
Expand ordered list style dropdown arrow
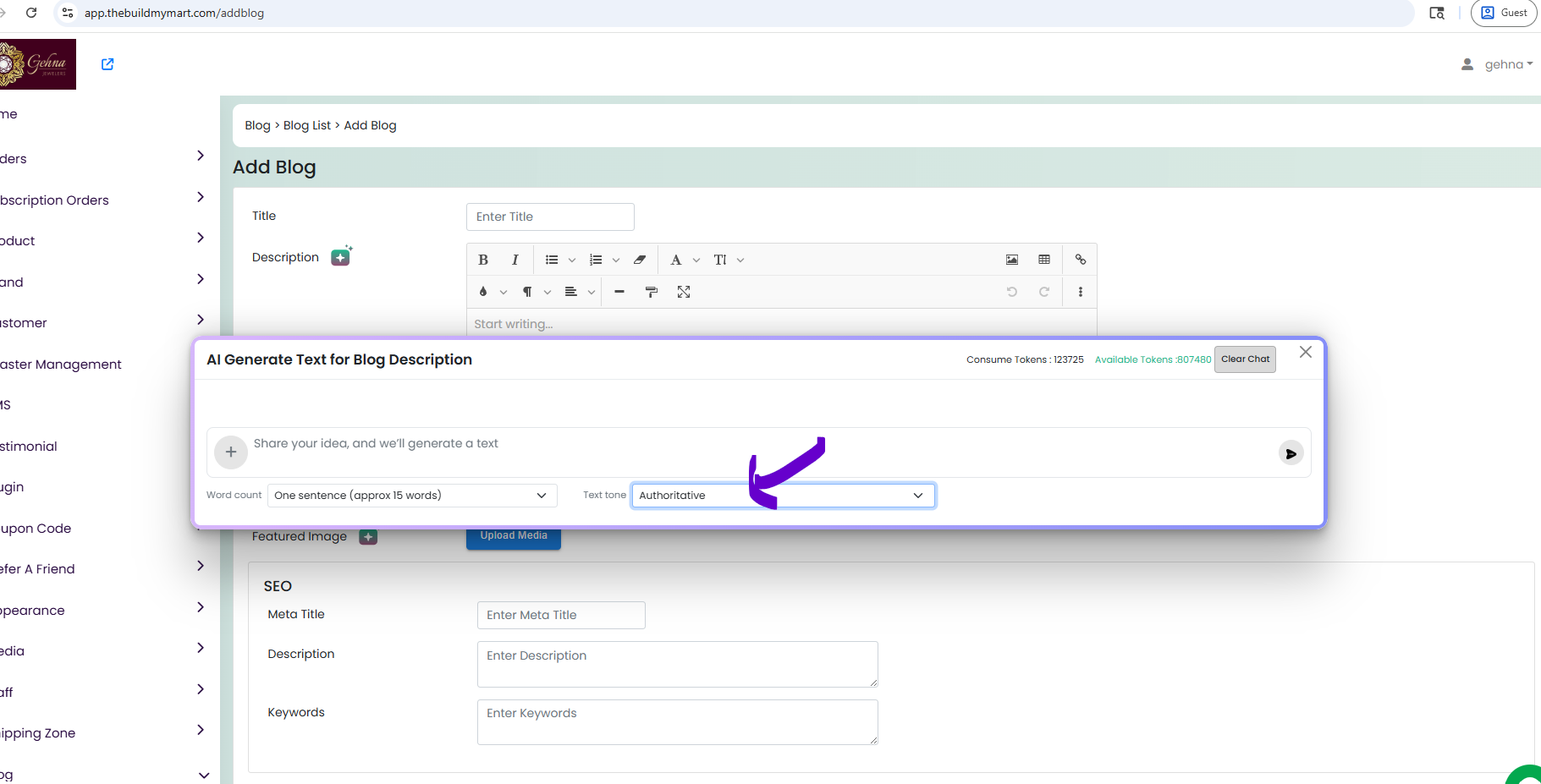[616, 260]
